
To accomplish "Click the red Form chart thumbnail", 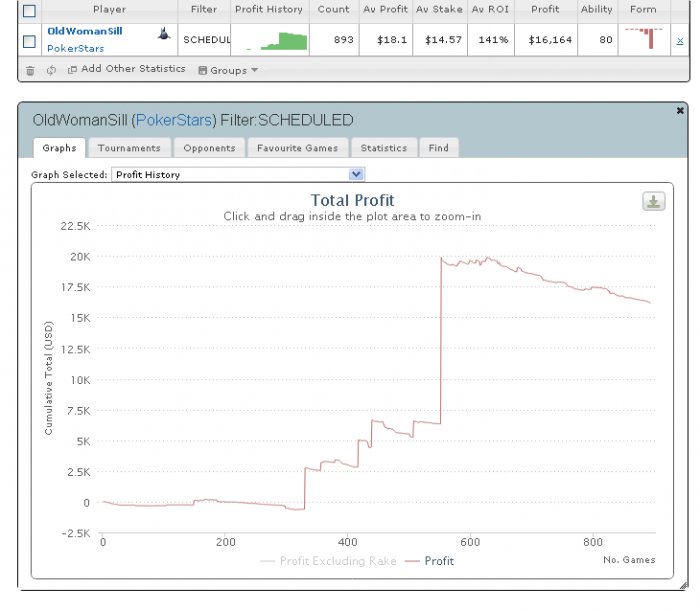I will point(644,38).
